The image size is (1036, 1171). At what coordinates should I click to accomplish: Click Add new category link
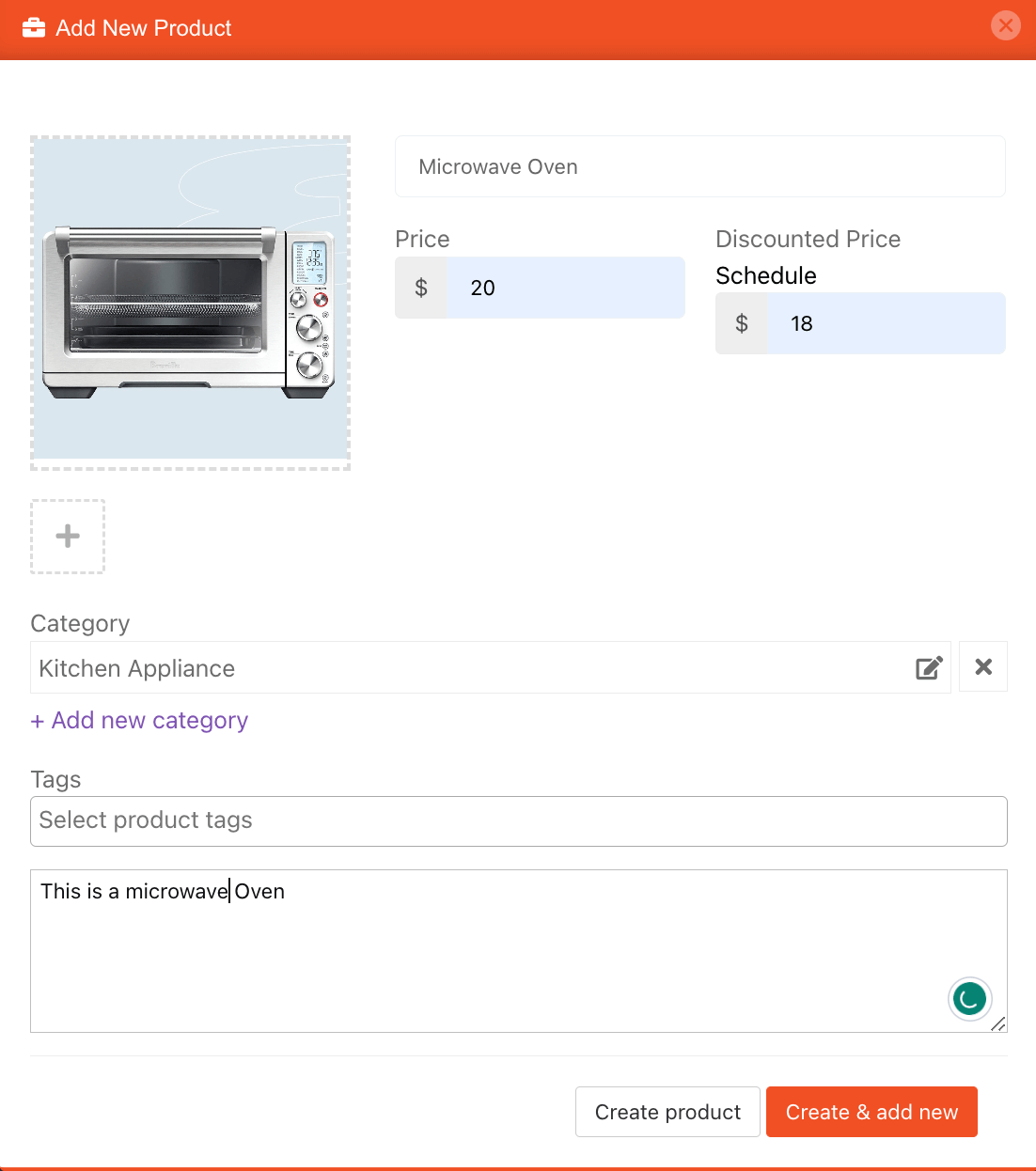[139, 720]
